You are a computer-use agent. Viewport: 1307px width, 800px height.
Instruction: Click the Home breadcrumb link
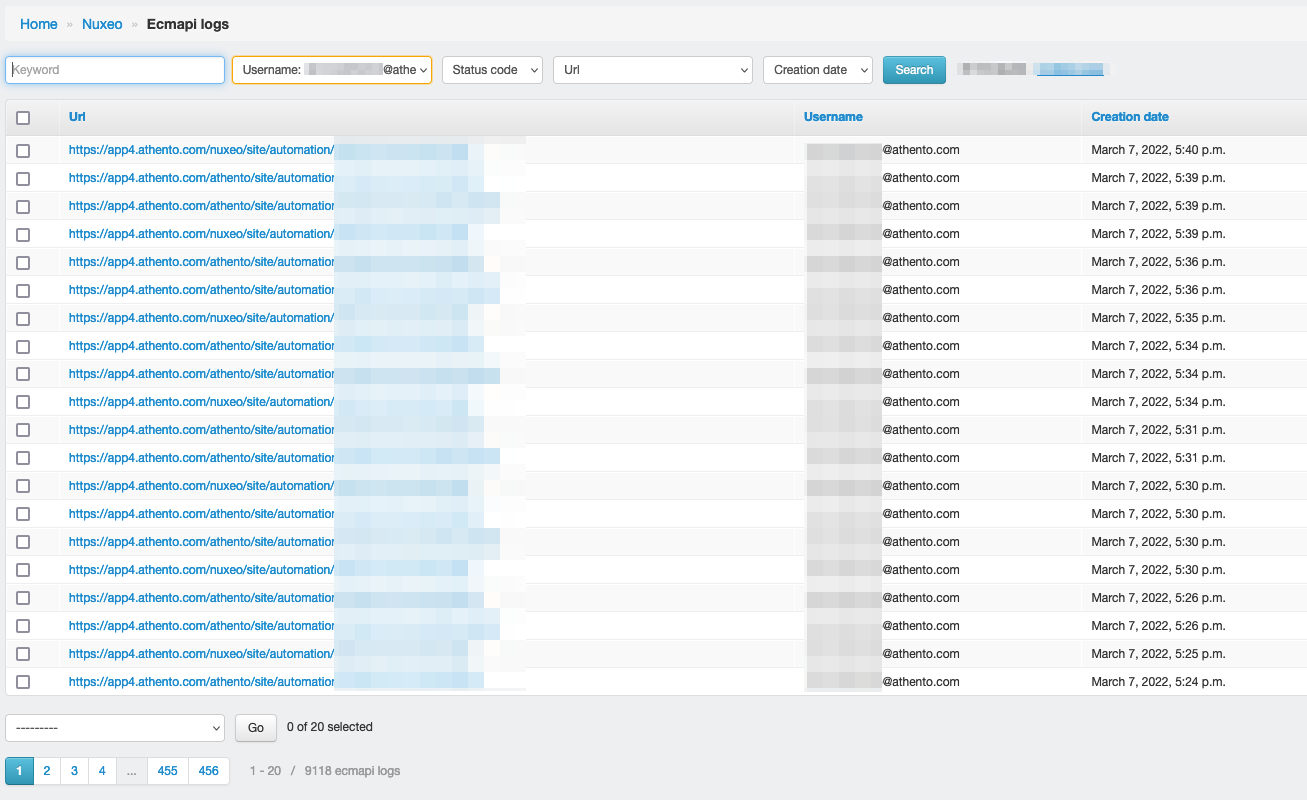pos(39,24)
